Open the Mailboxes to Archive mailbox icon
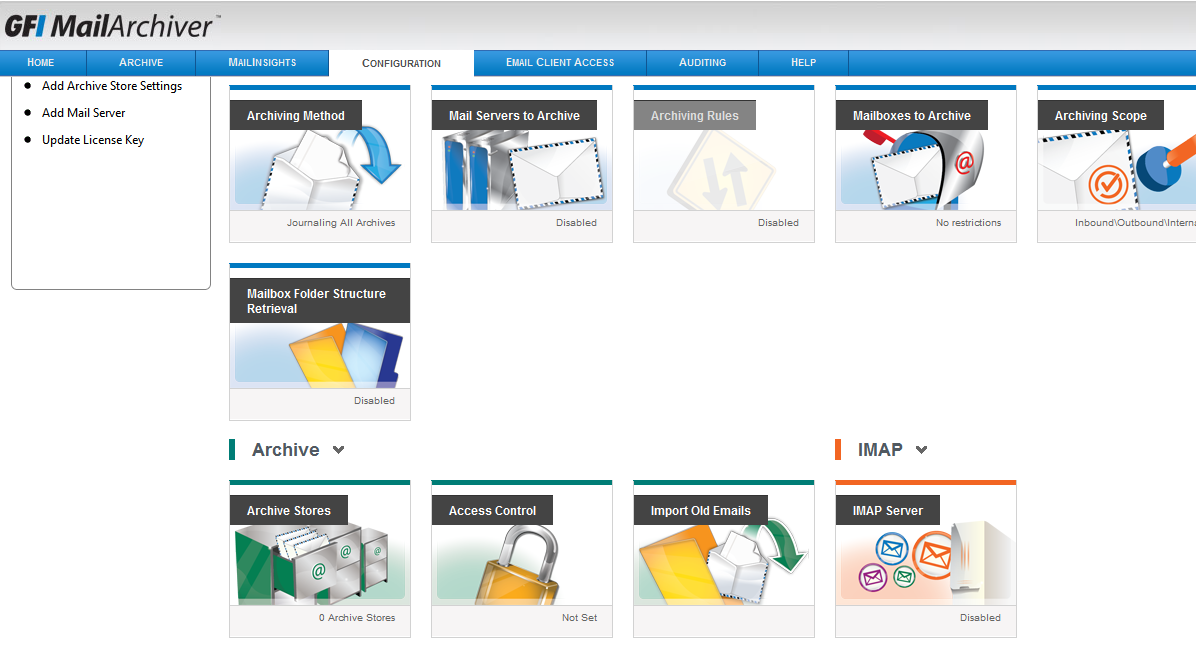Image resolution: width=1196 pixels, height=646 pixels. point(925,169)
